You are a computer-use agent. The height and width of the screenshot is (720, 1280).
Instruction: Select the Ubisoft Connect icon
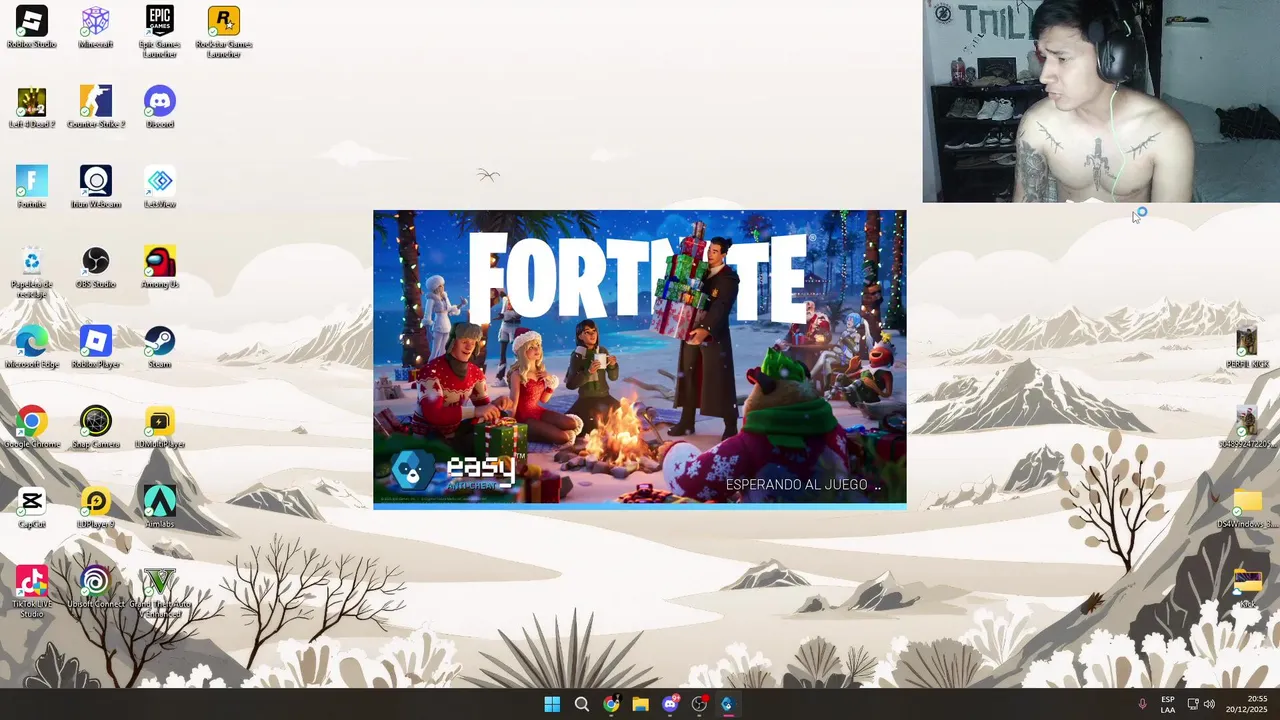click(x=96, y=587)
